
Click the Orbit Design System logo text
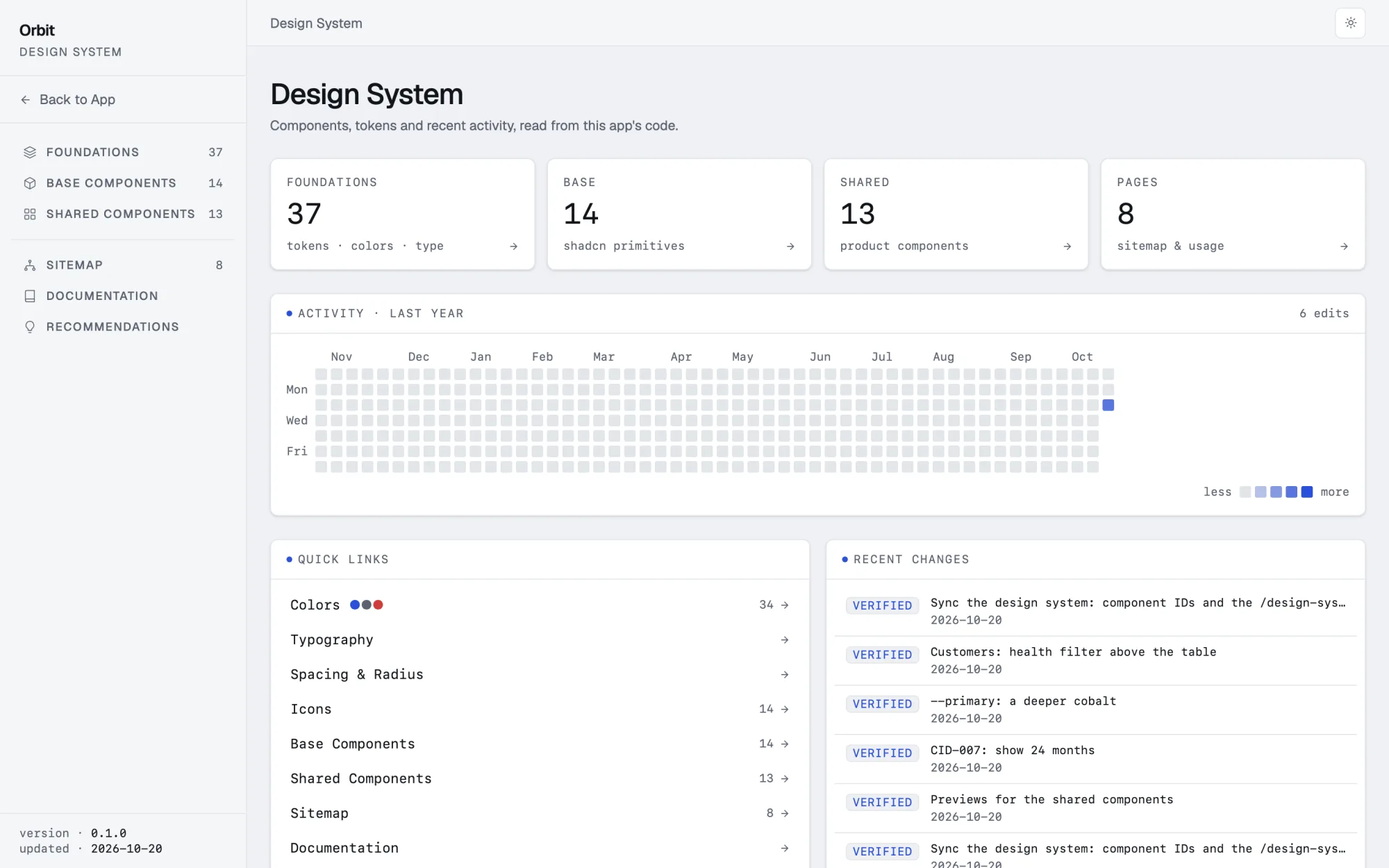tap(70, 40)
